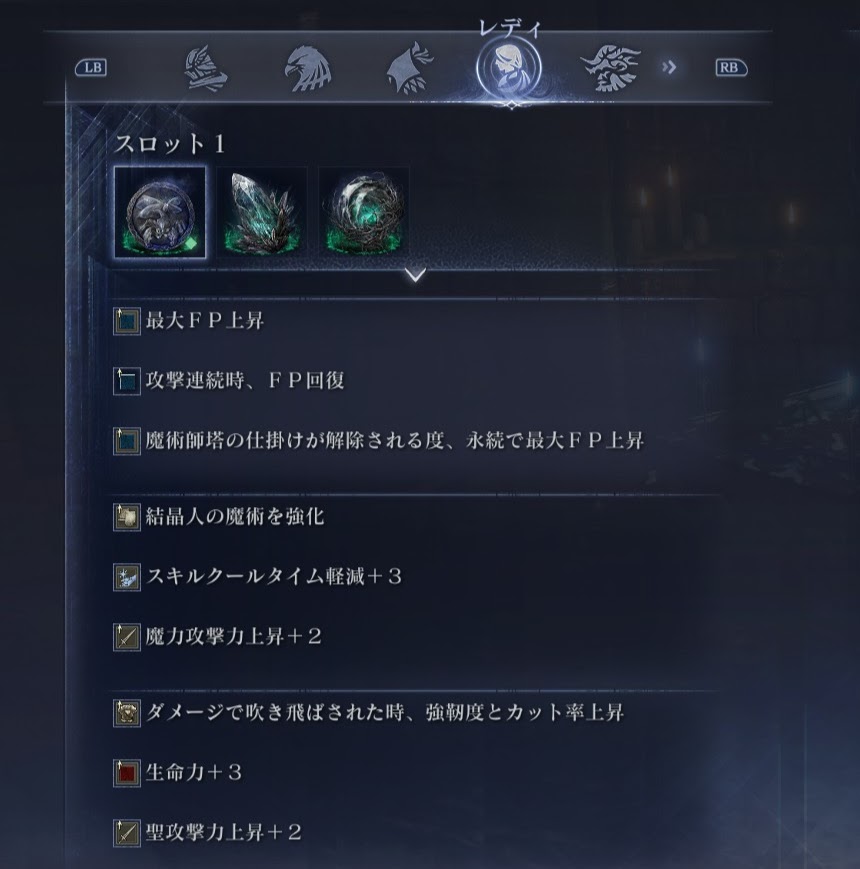Click the RB shoulder button

731,68
